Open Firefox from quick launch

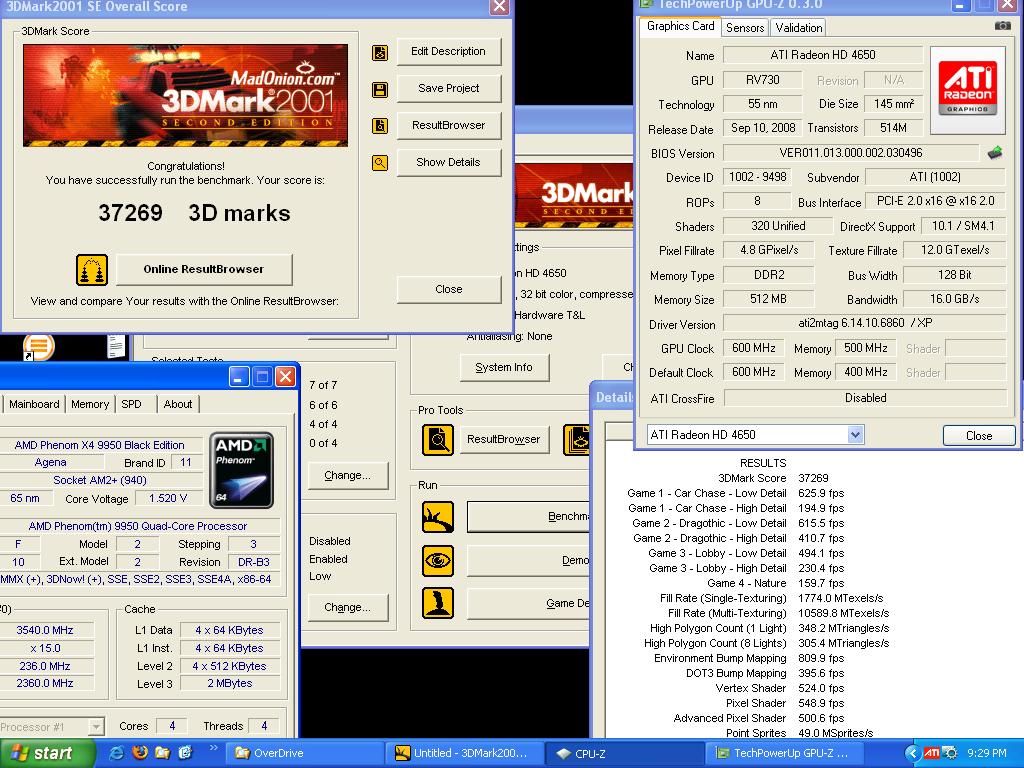click(x=140, y=753)
